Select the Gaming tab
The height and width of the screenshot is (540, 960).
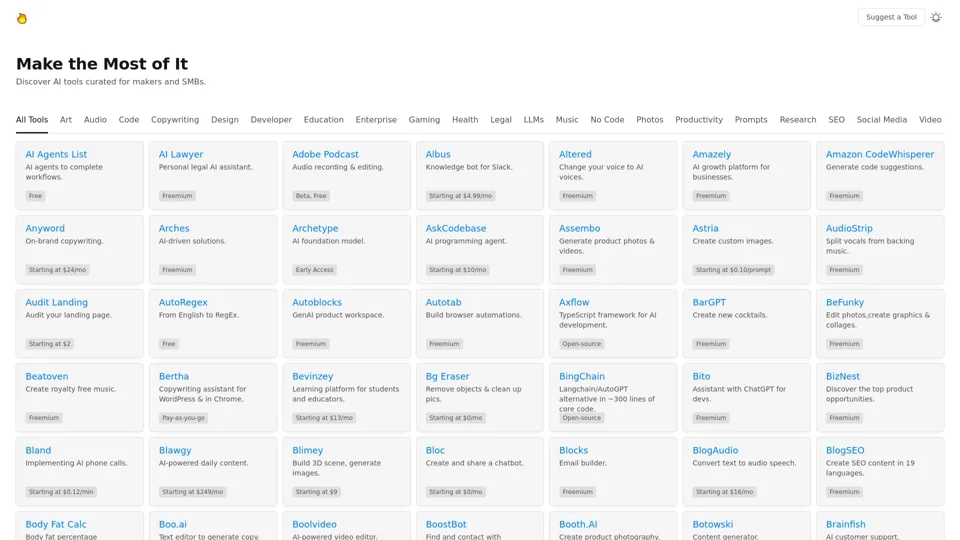pyautogui.click(x=424, y=120)
